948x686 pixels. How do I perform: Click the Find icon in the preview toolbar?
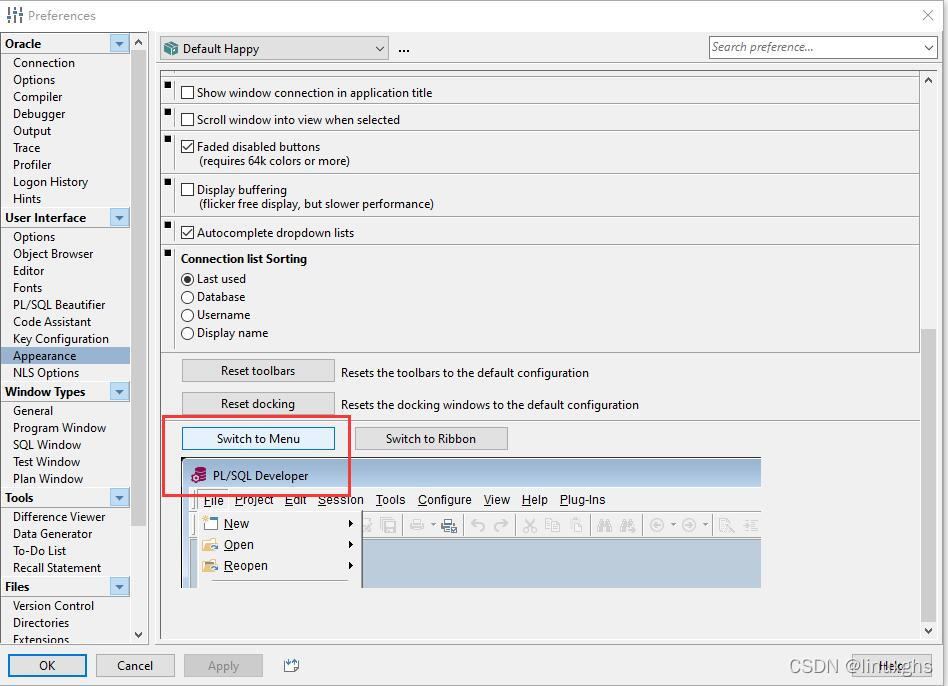[602, 525]
